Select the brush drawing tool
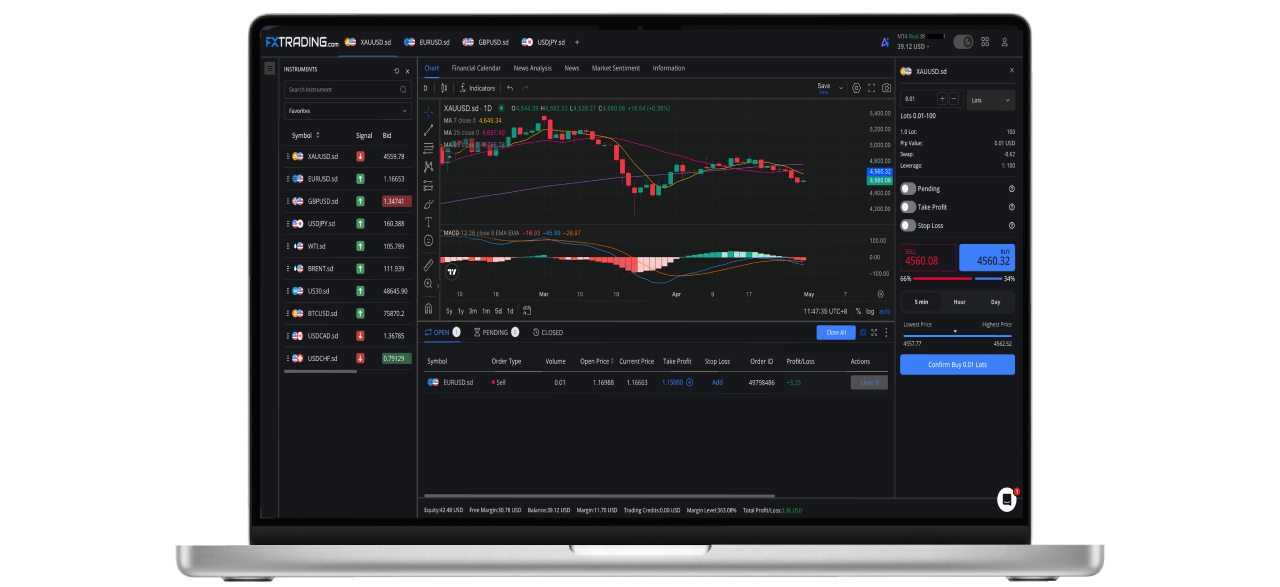 point(429,203)
